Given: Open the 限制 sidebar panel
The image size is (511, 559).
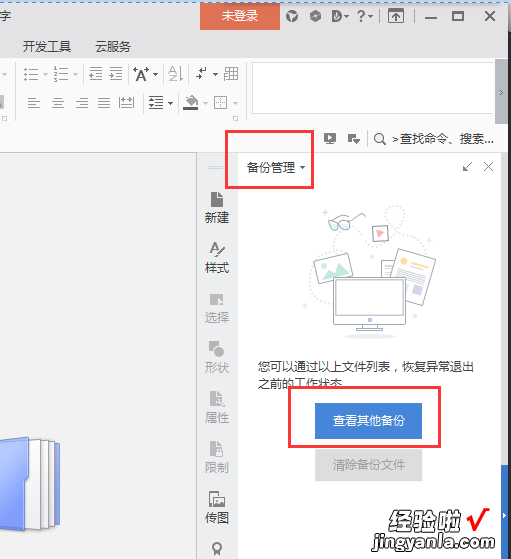Looking at the screenshot, I should [x=217, y=457].
